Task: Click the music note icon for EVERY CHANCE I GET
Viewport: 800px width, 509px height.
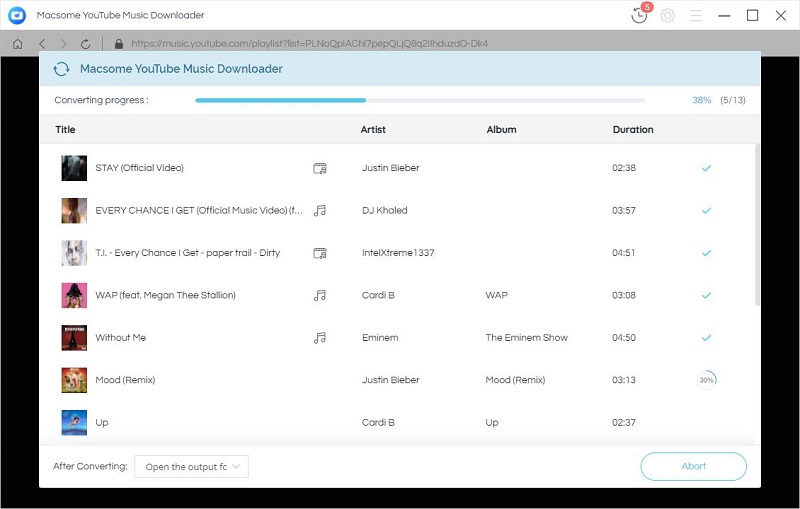Action: click(x=320, y=210)
